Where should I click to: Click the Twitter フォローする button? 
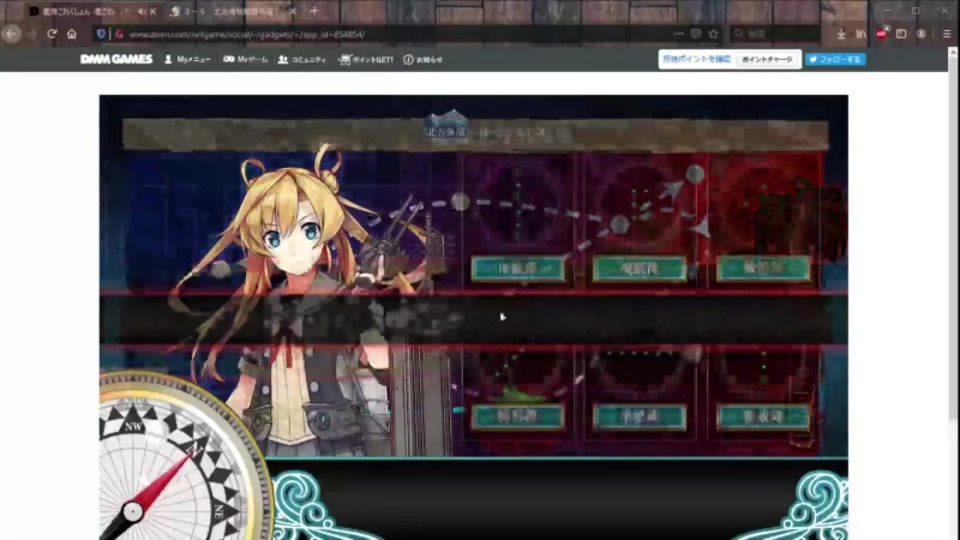[x=835, y=59]
